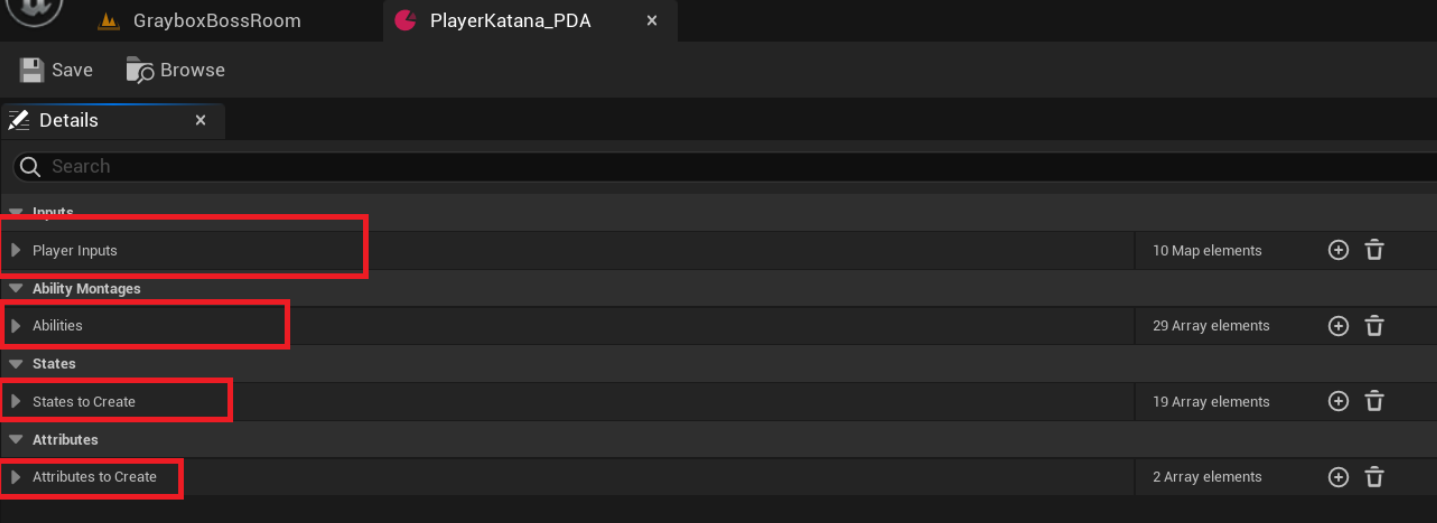
Task: Save the current data asset
Action: coord(57,70)
